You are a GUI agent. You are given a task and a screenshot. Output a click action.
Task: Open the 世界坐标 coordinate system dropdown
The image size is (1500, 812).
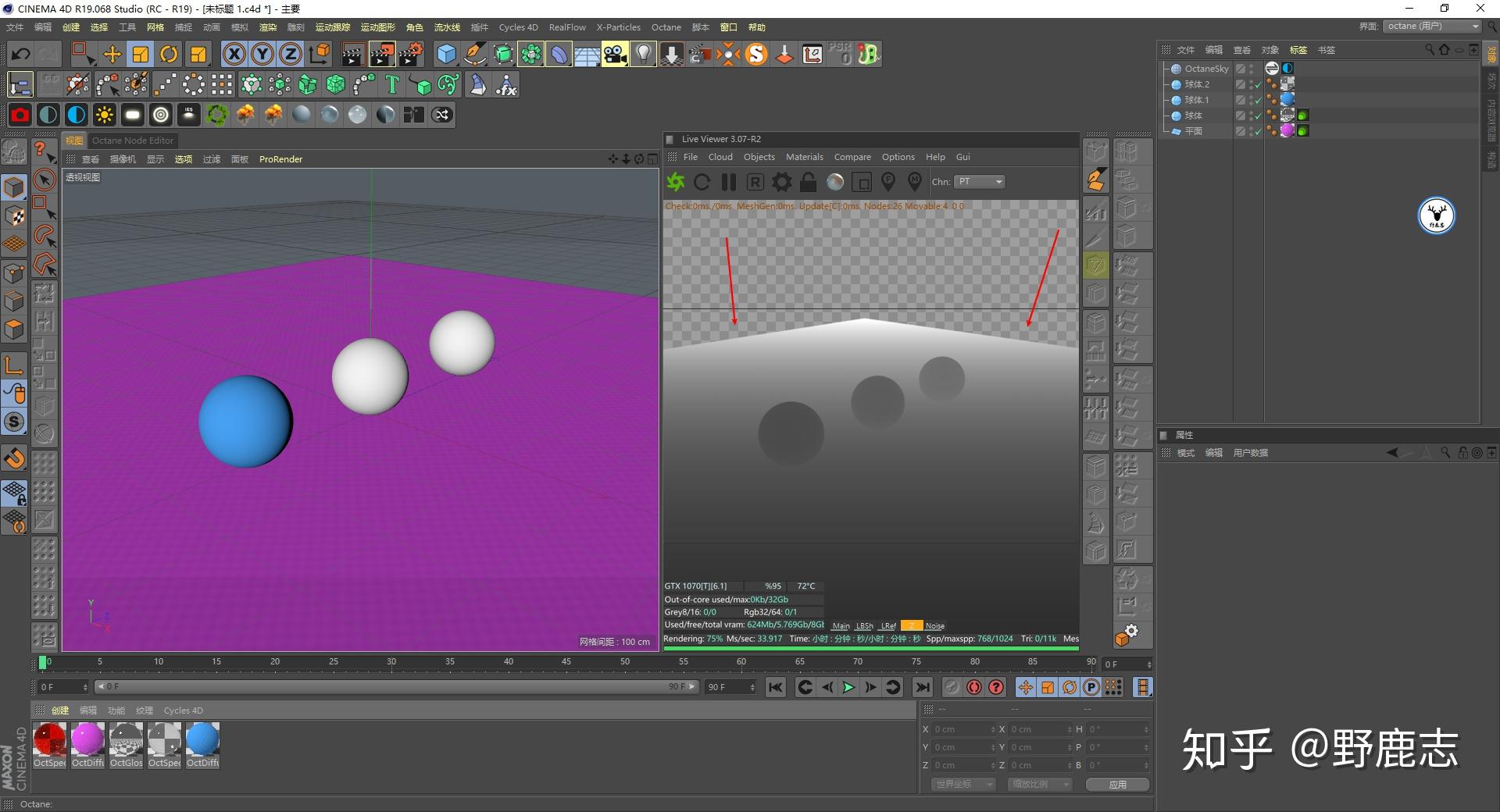point(964,784)
